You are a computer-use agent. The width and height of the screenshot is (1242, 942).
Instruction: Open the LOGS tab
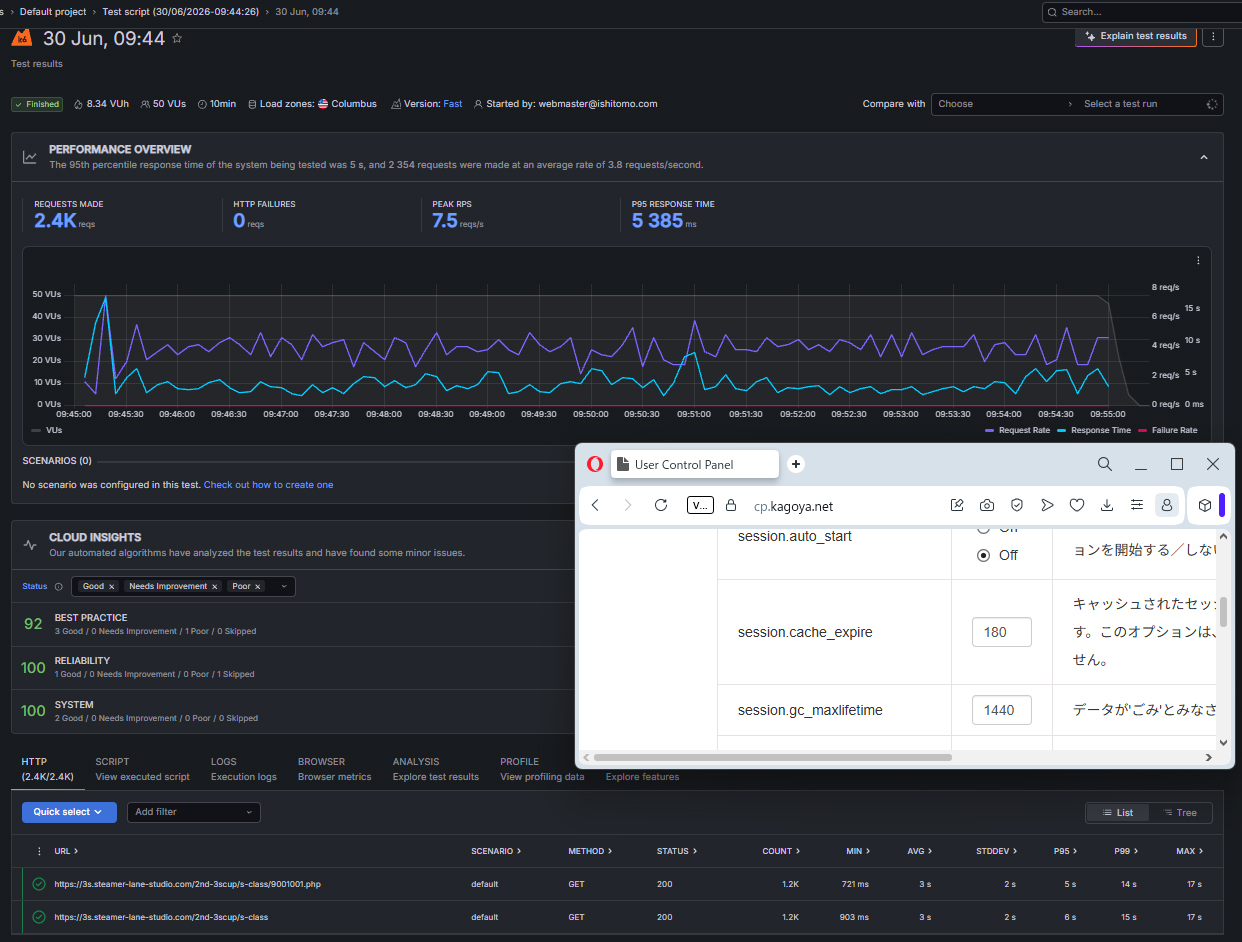tap(244, 769)
